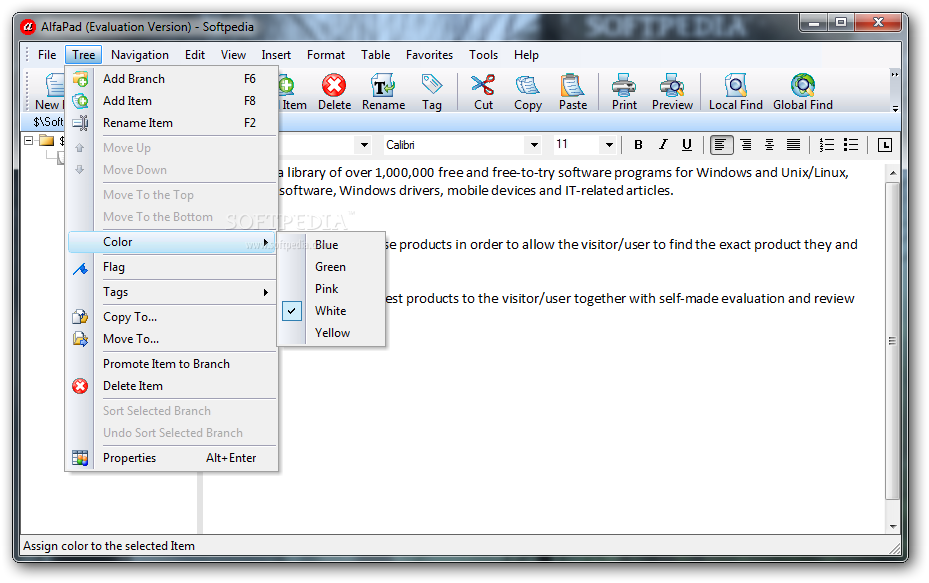Align text left
The image size is (929, 583).
pos(720,145)
